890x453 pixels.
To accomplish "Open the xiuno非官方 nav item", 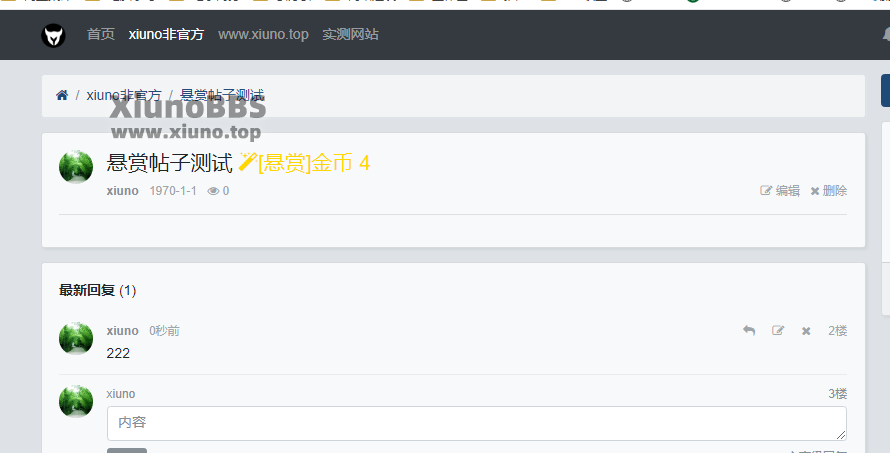I will [x=166, y=35].
